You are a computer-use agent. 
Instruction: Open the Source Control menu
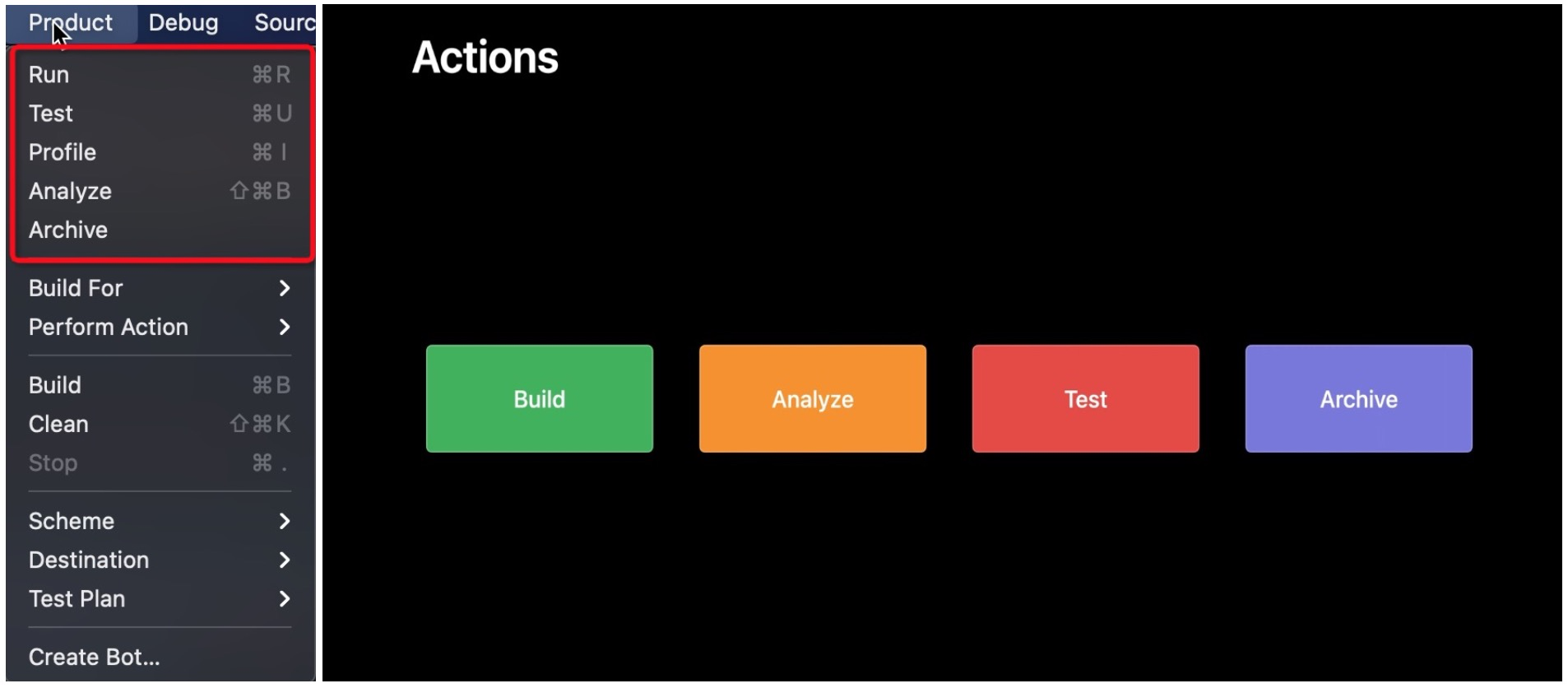coord(284,23)
